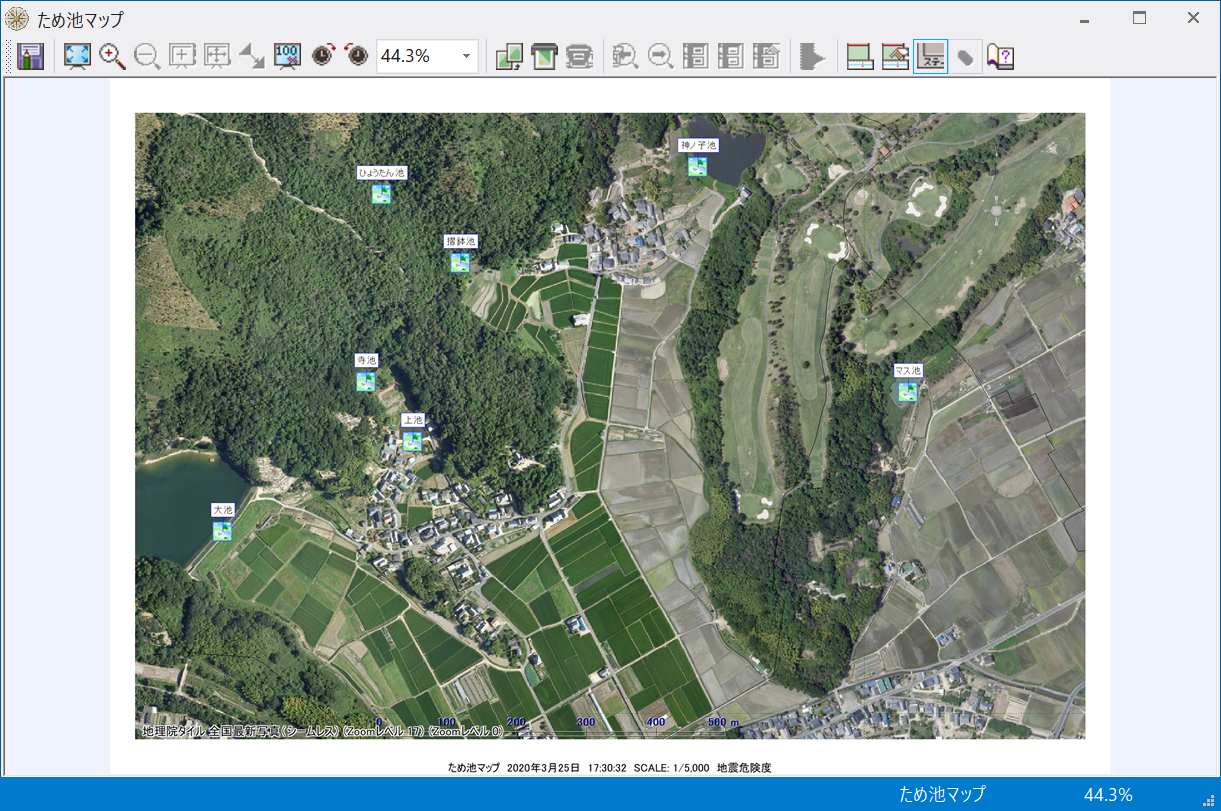Select the 大池 pond marker

tap(222, 531)
